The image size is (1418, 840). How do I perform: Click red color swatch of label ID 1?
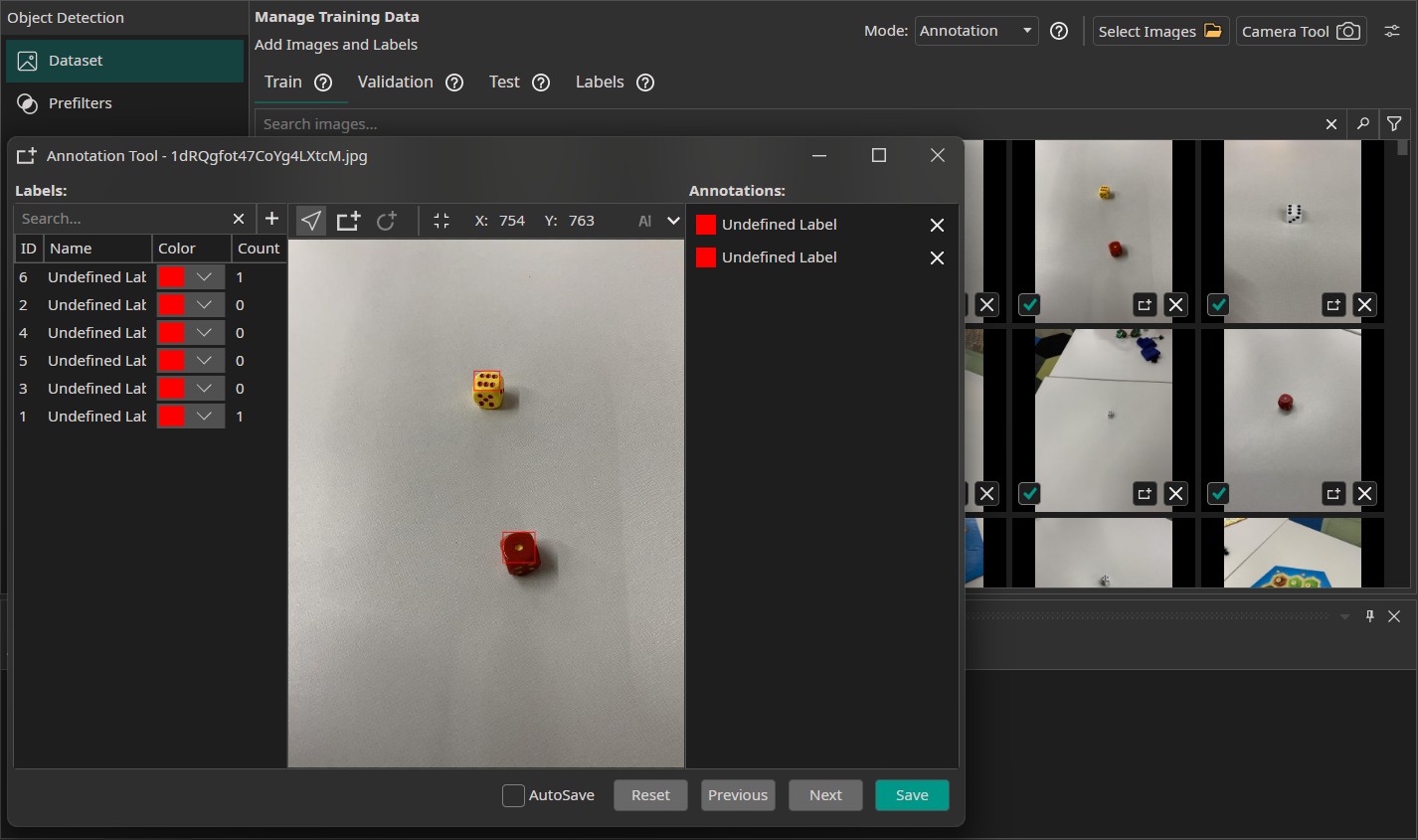coord(171,417)
